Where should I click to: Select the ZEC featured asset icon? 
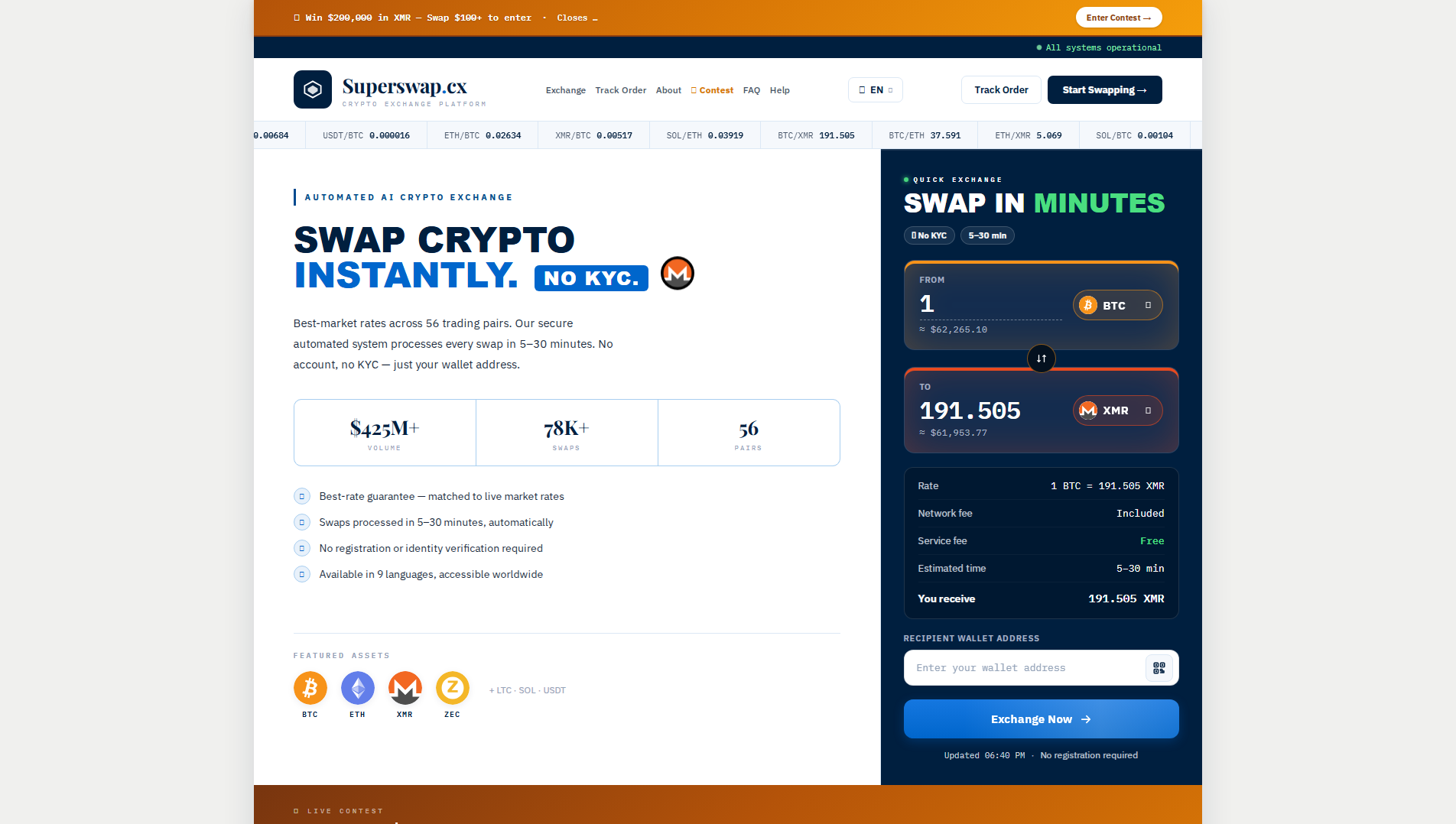pyautogui.click(x=452, y=688)
